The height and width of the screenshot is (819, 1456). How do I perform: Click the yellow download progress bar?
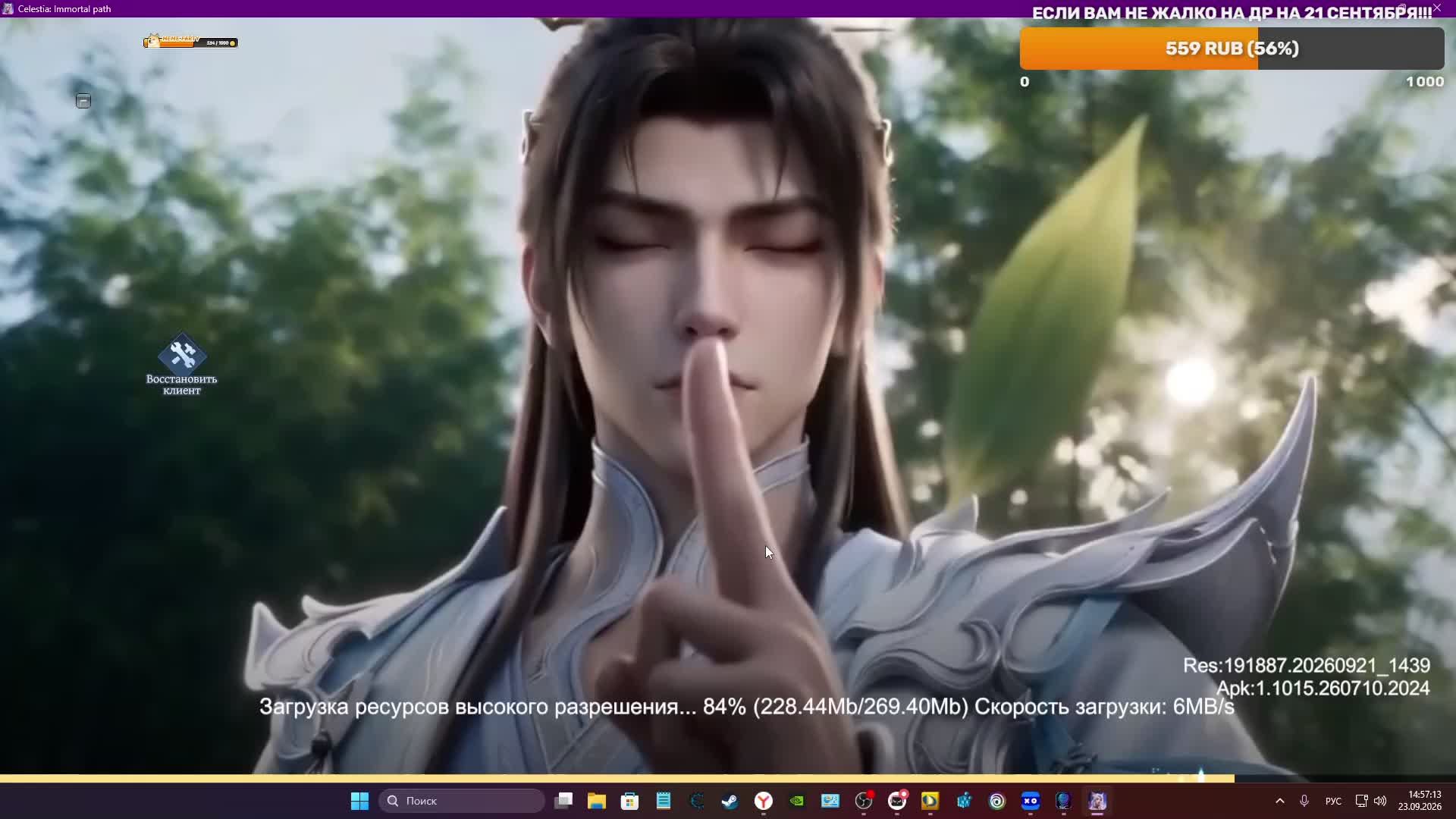[x=617, y=778]
